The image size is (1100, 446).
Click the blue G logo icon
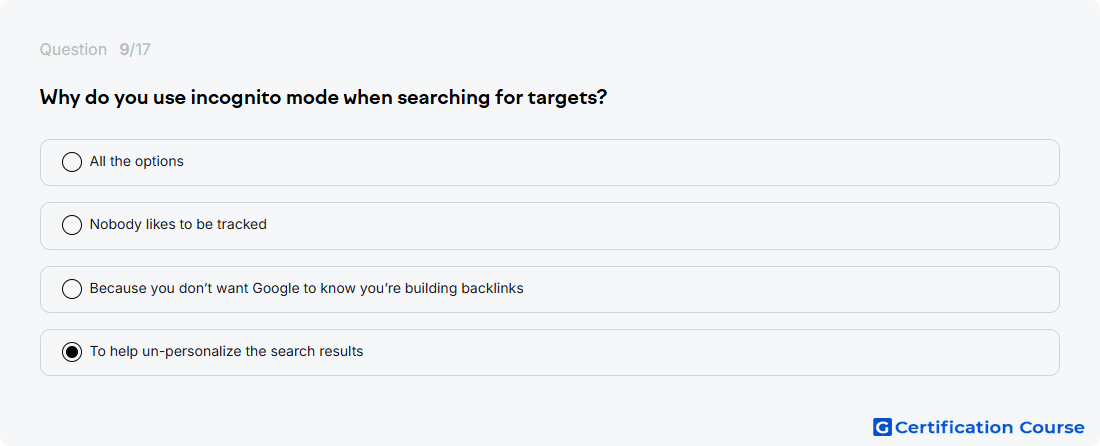click(882, 427)
